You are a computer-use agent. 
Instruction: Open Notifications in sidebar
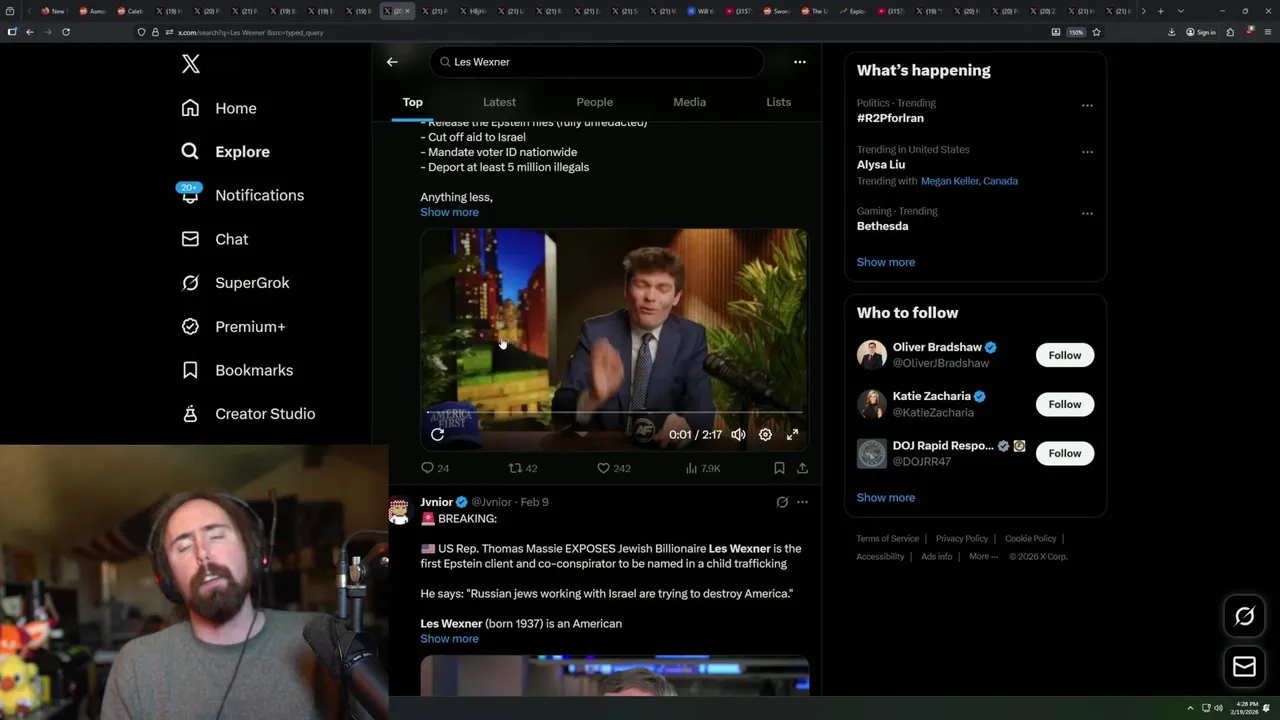pos(241,195)
